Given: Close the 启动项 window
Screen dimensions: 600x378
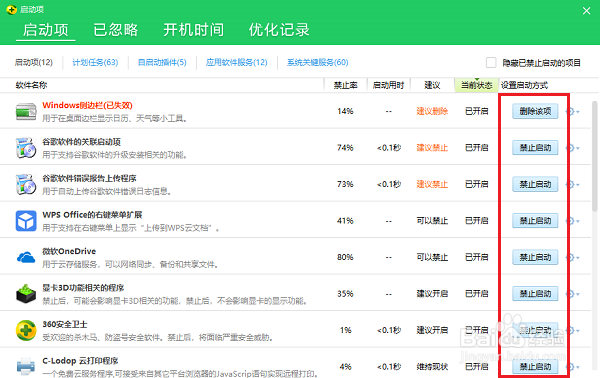Looking at the screenshot, I should (x=586, y=11).
